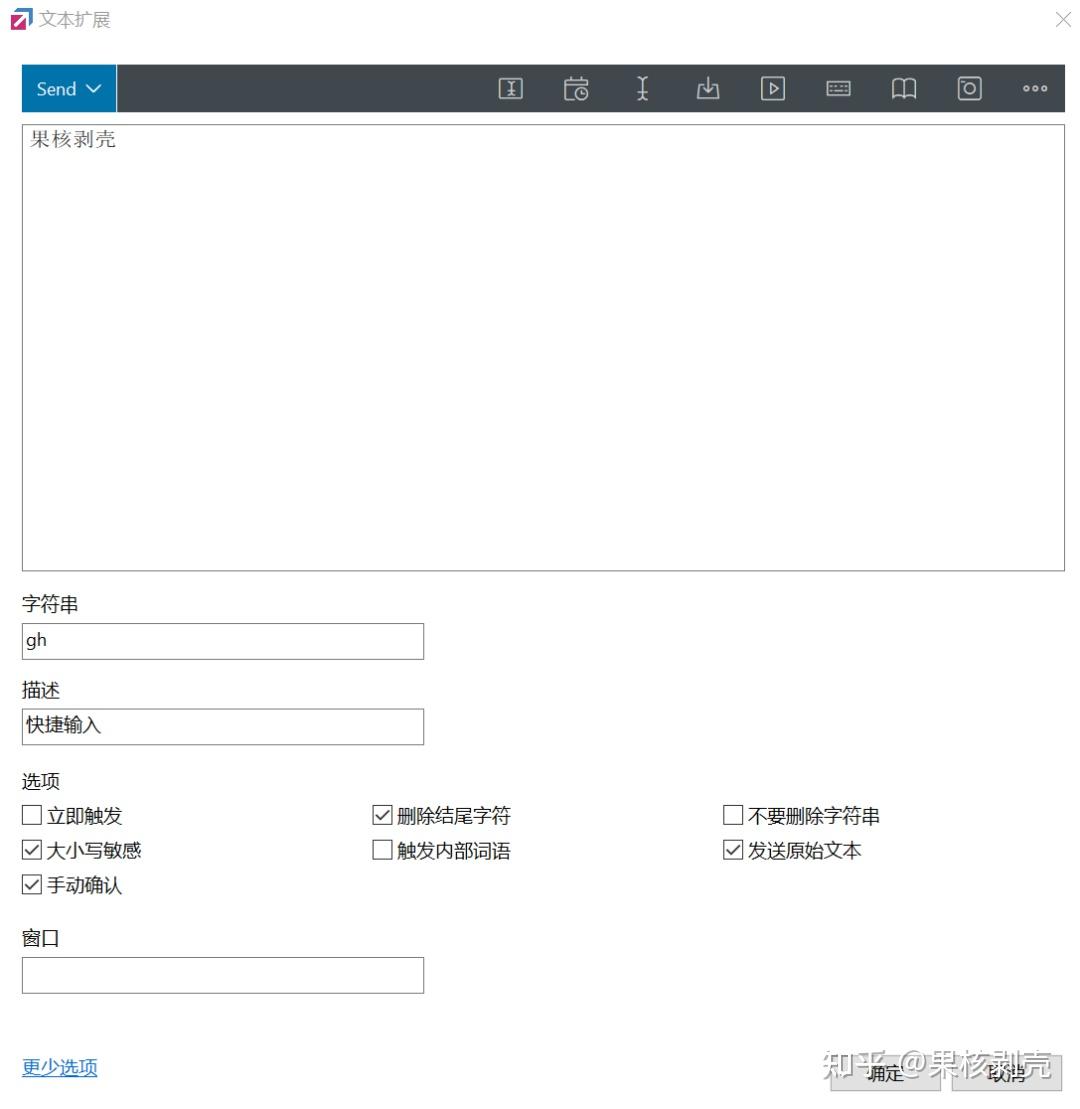Set cursor position with the caret marker icon
The height and width of the screenshot is (1109, 1080).
(642, 88)
